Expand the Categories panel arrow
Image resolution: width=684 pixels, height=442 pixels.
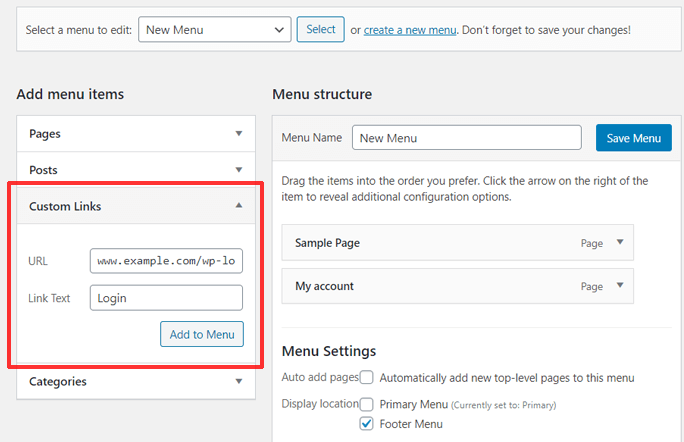pos(239,381)
